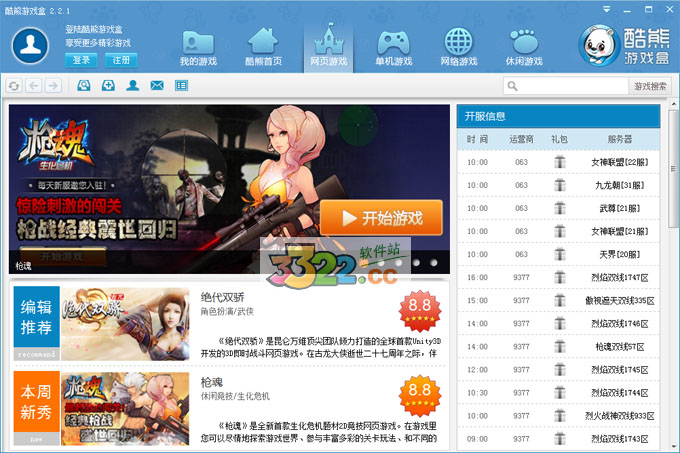Viewport: 680px width, 453px height.
Task: Click gift icon for 烈焰双线1746区
Action: click(x=560, y=323)
